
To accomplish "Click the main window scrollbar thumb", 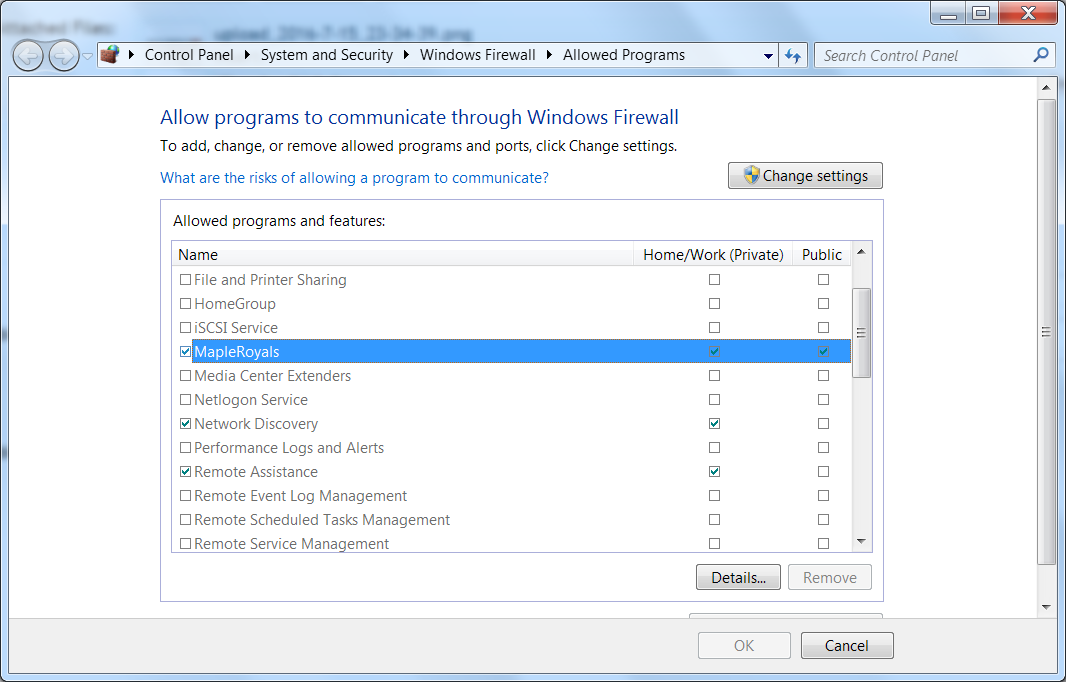I will [1046, 332].
